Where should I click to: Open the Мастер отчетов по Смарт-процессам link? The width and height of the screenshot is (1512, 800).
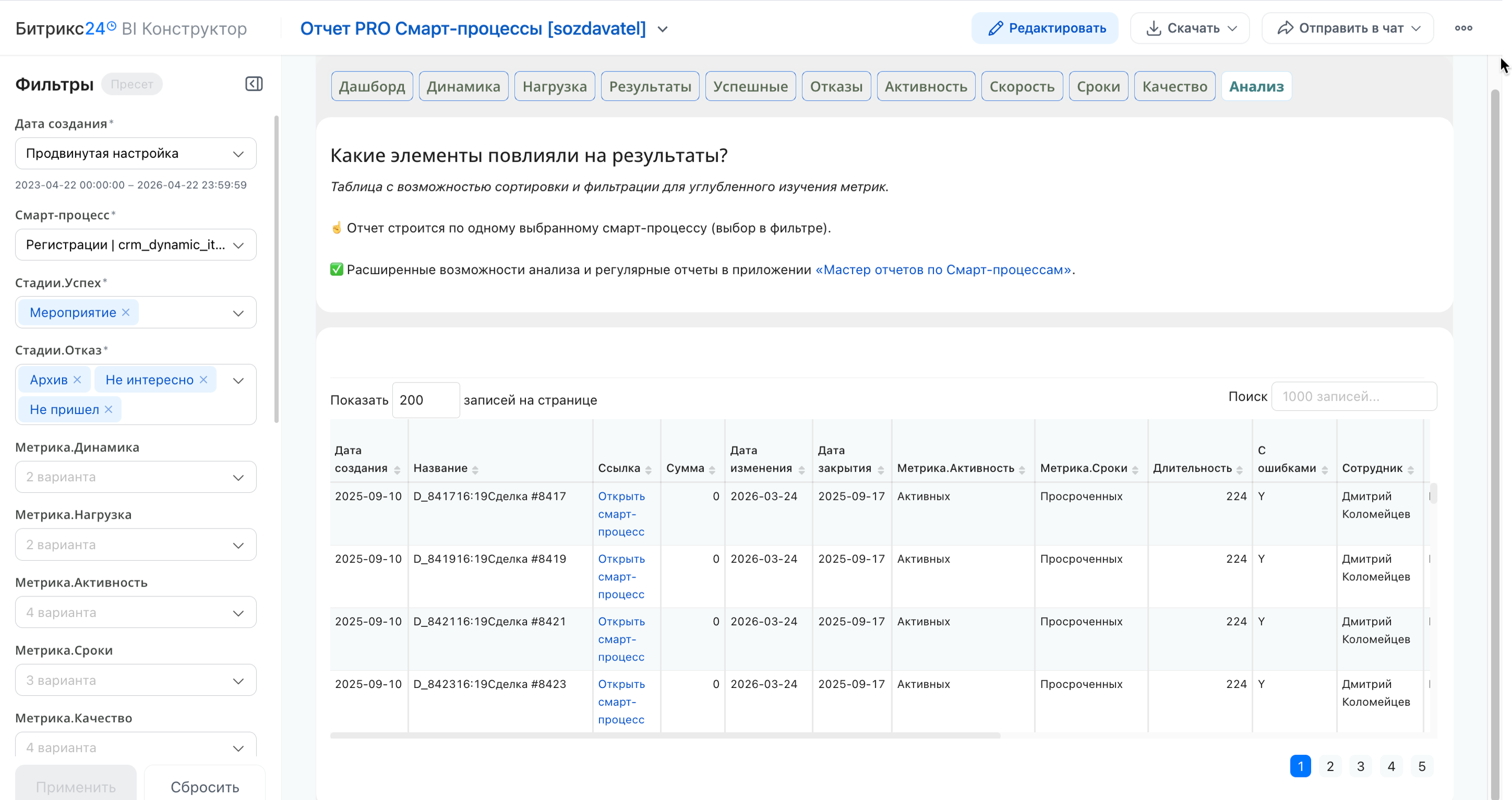click(942, 269)
